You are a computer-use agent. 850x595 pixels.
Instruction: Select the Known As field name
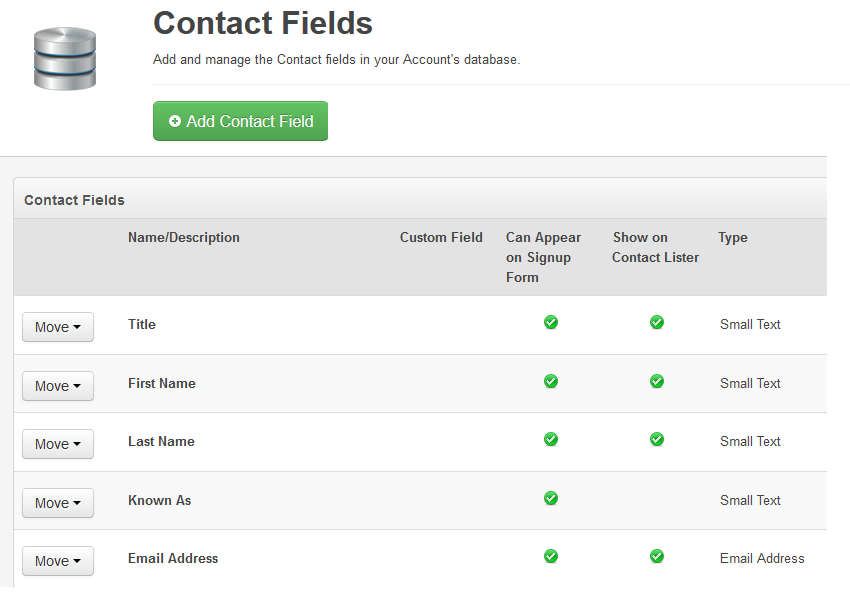pyautogui.click(x=159, y=500)
